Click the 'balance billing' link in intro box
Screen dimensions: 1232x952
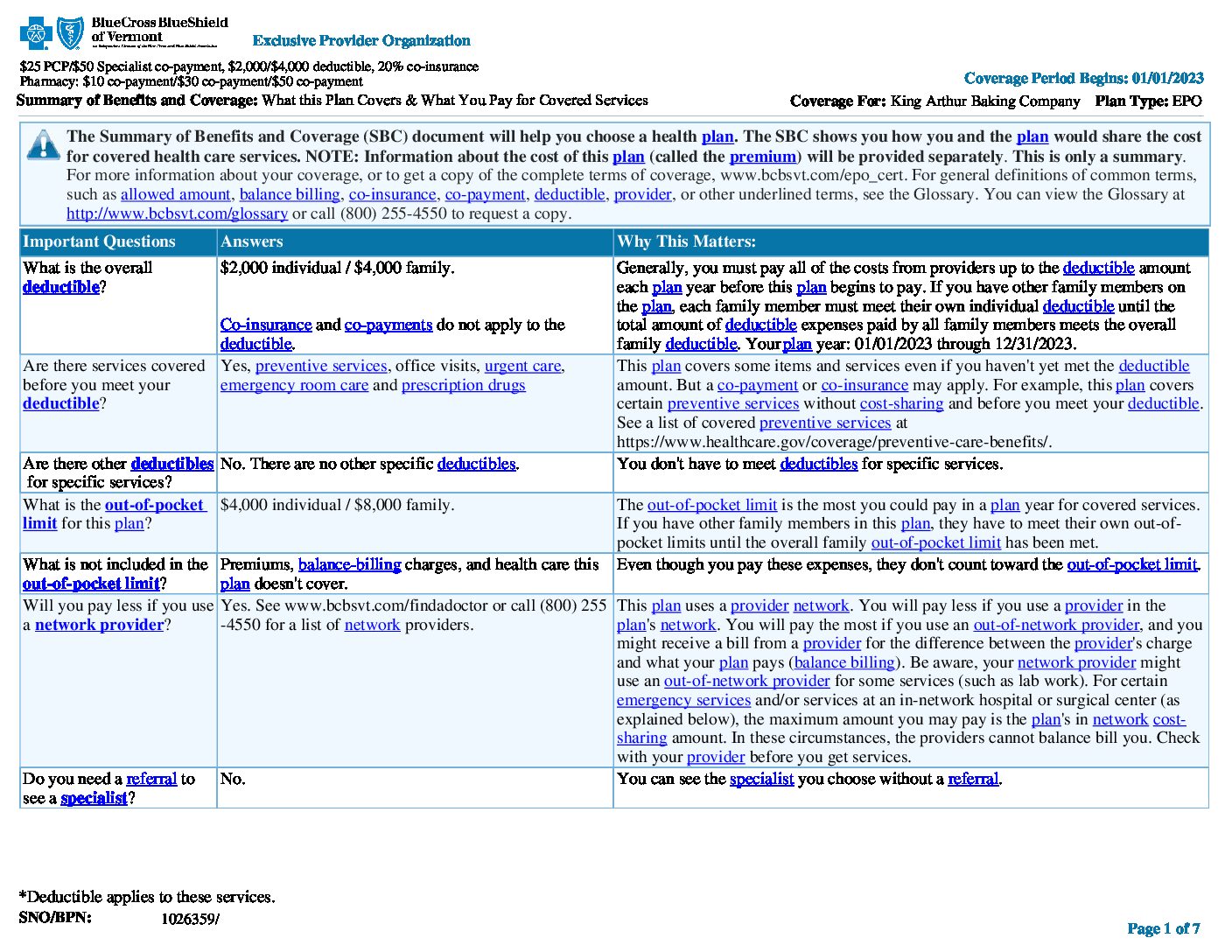coord(290,194)
